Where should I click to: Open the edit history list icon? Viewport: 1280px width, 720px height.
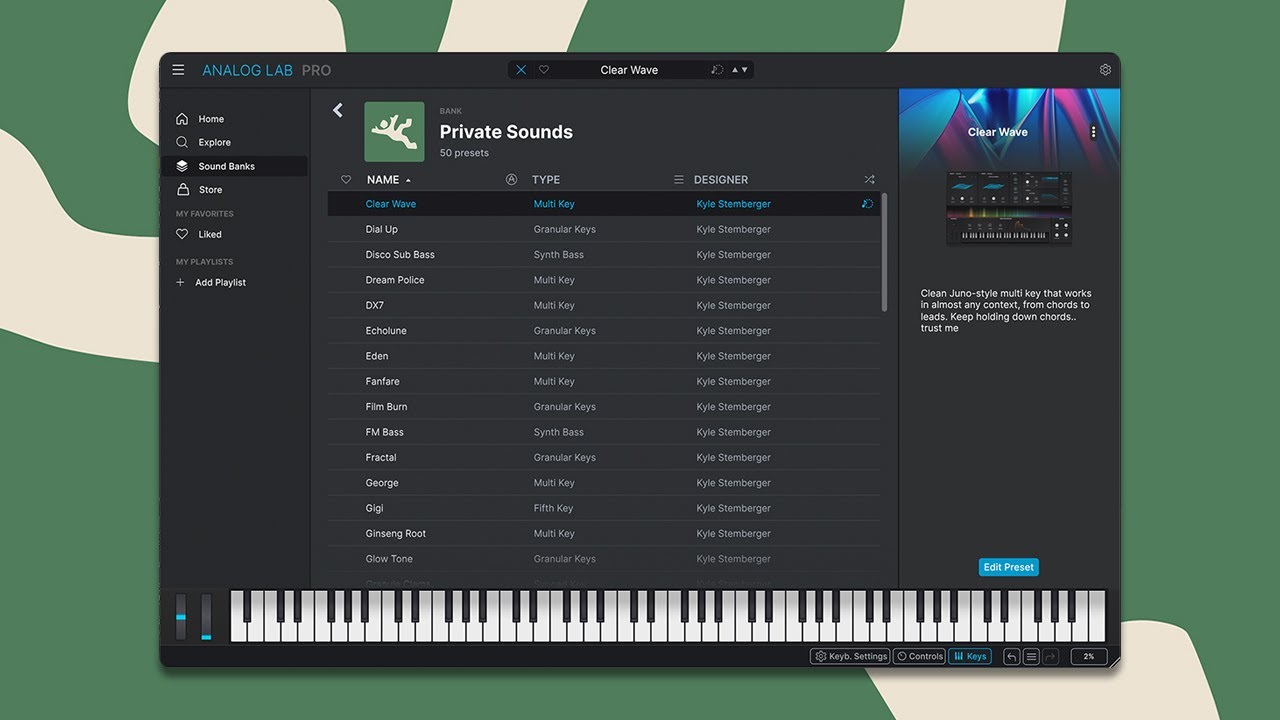pyautogui.click(x=1032, y=656)
